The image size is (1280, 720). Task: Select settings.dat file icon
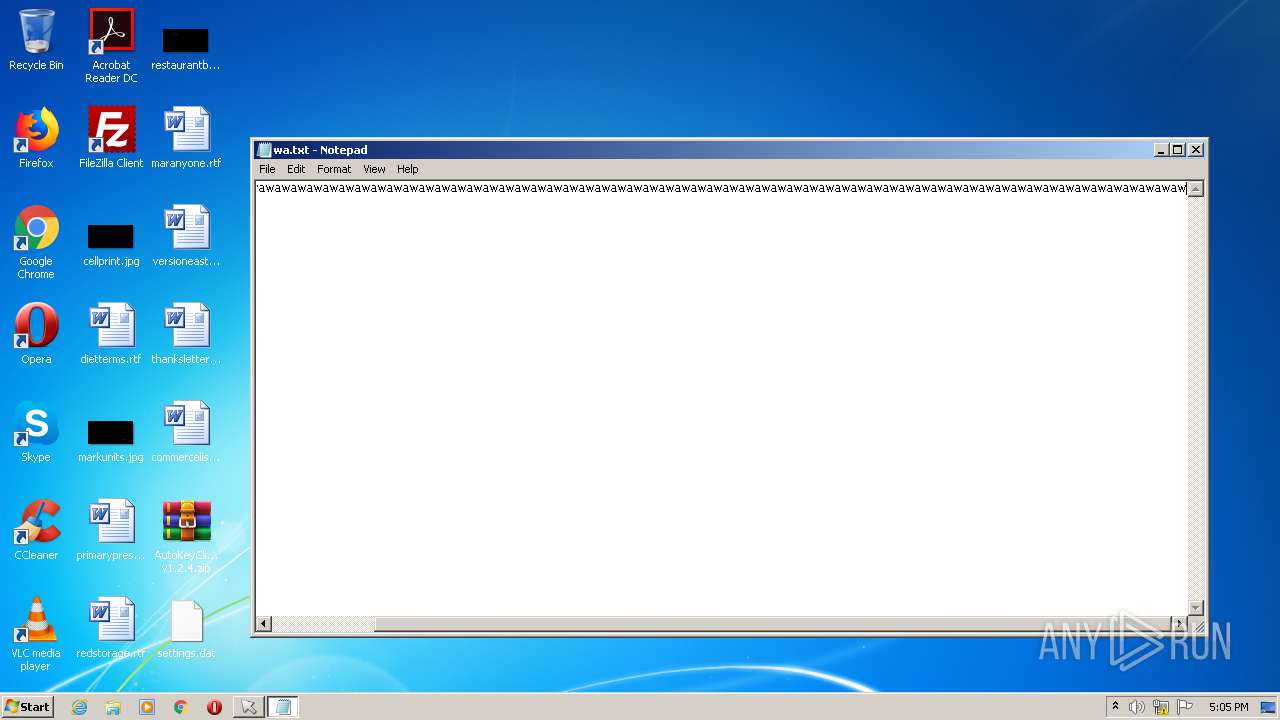pos(186,628)
